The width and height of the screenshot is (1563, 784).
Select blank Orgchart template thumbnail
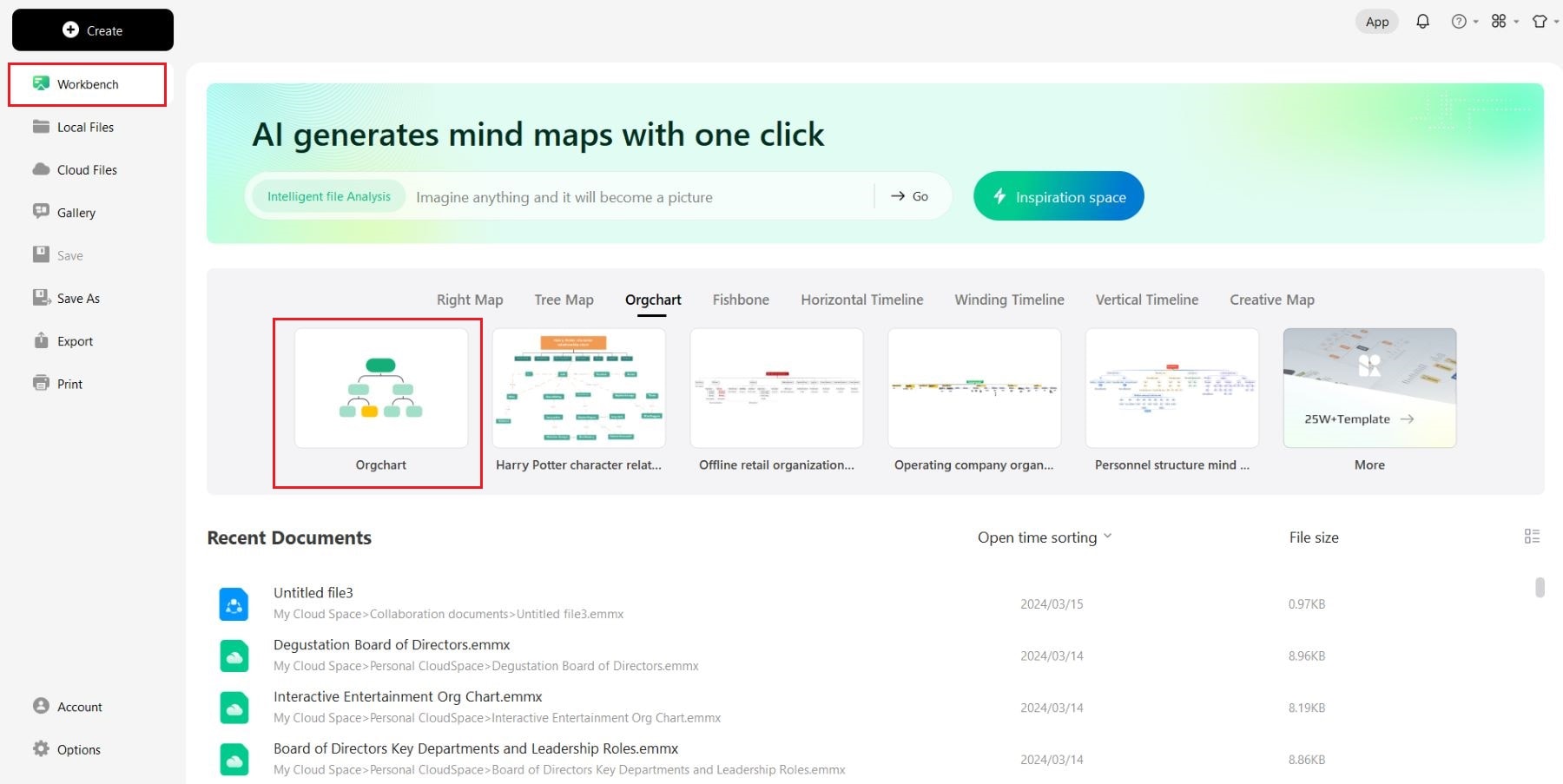[381, 388]
